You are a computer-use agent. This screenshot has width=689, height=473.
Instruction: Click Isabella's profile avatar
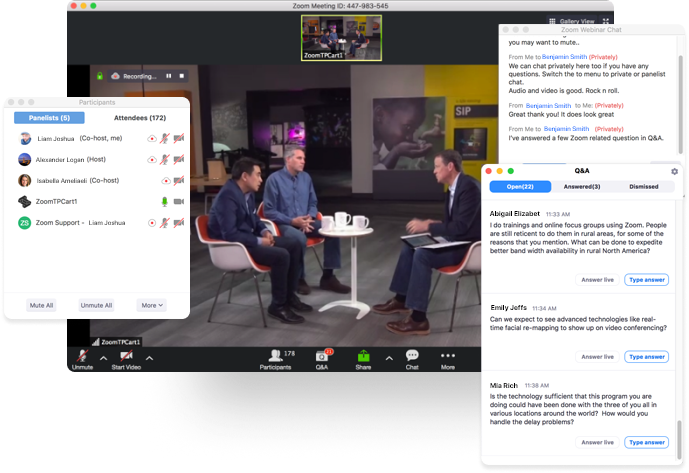point(25,181)
